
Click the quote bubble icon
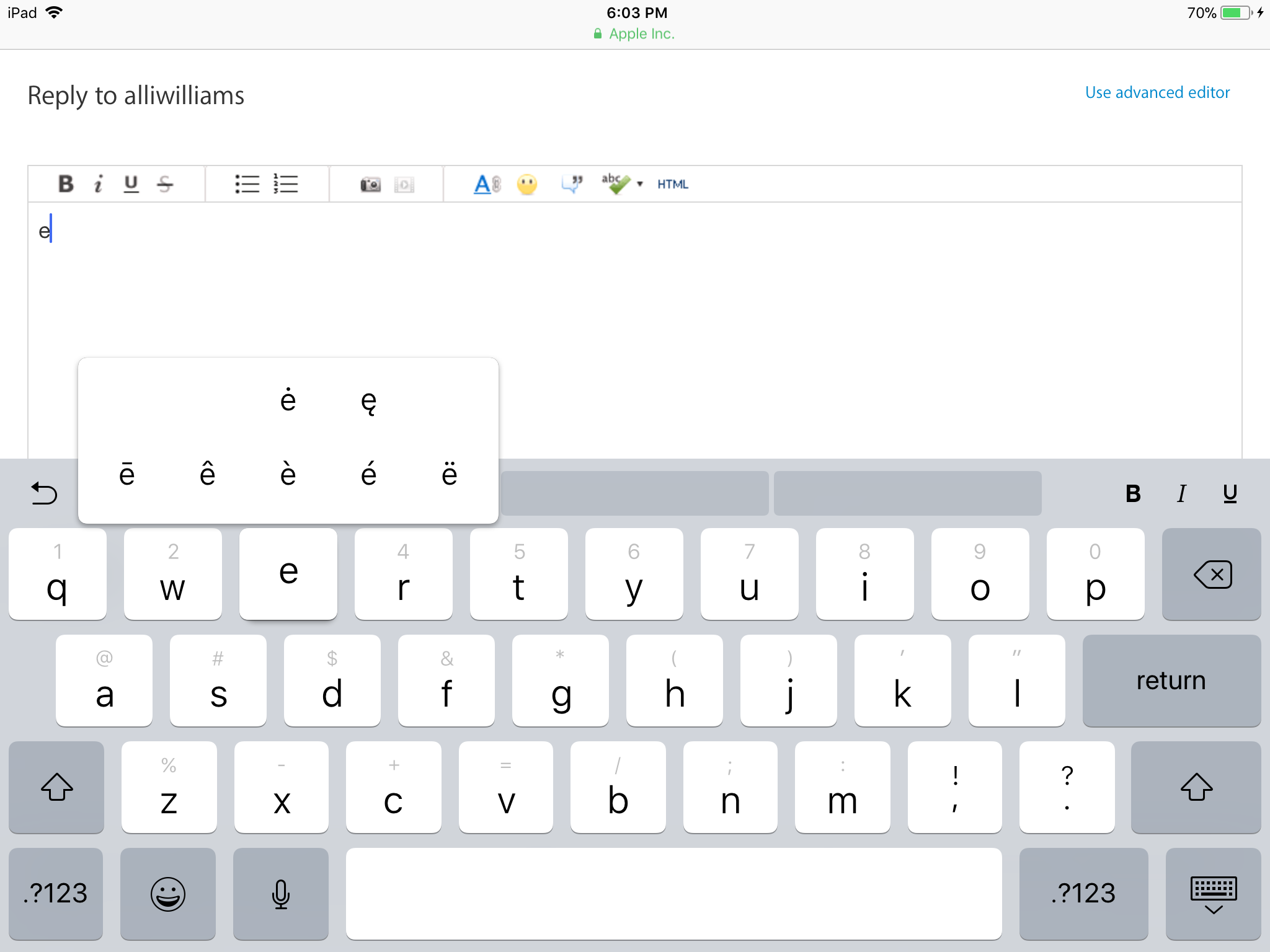coord(572,183)
